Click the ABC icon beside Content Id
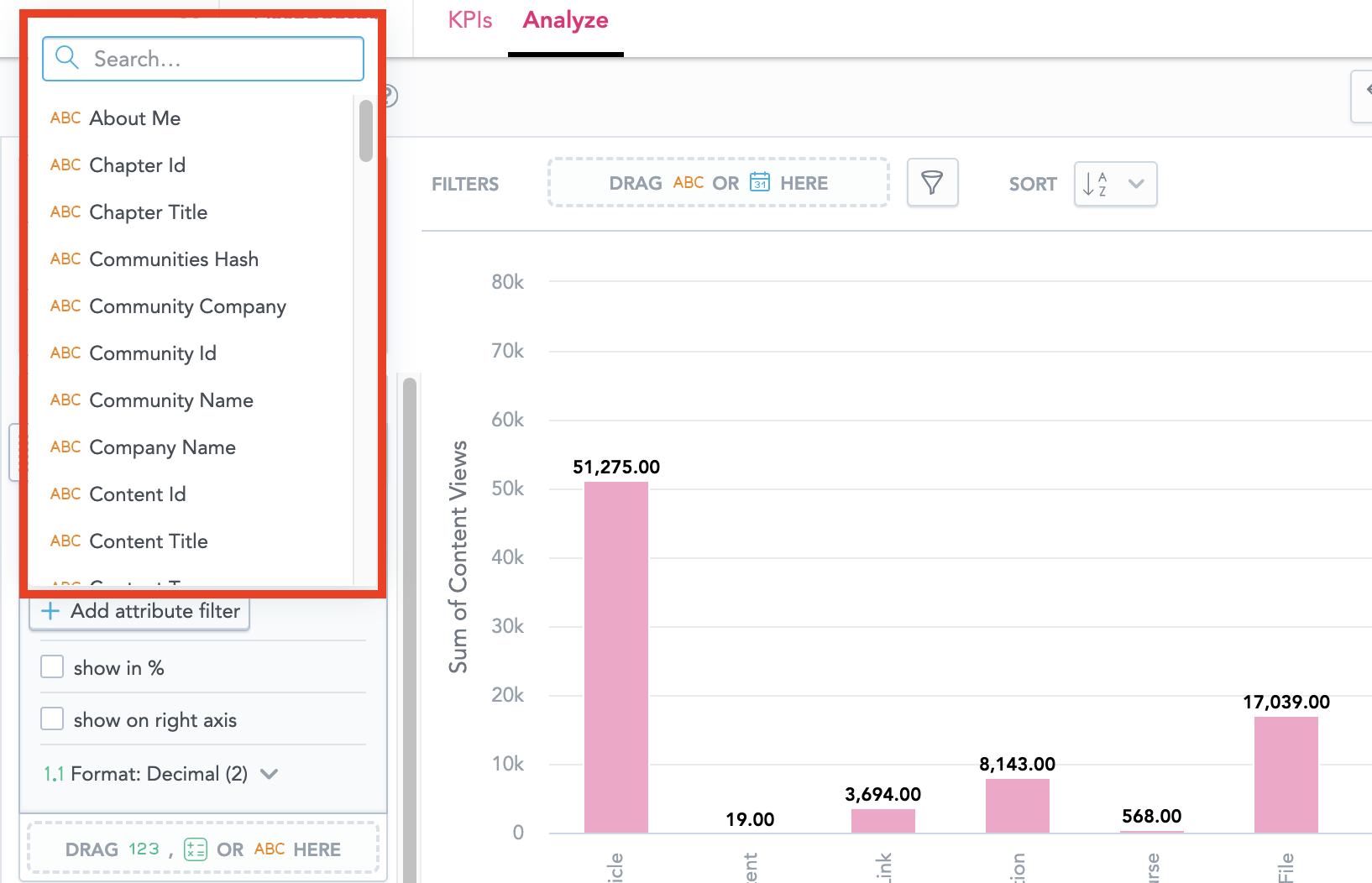Image resolution: width=1372 pixels, height=883 pixels. (x=65, y=494)
